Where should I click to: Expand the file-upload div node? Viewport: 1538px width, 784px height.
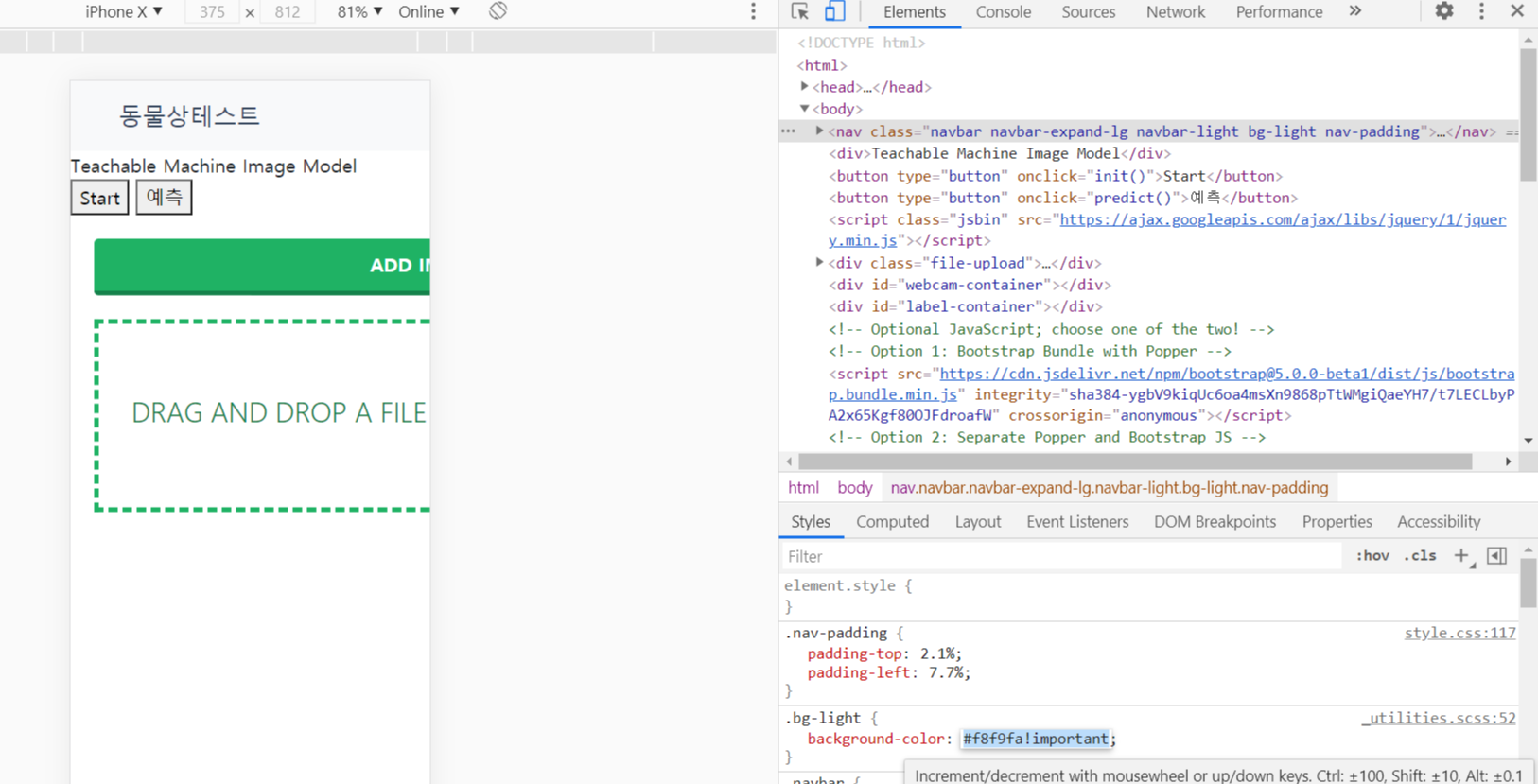point(820,263)
